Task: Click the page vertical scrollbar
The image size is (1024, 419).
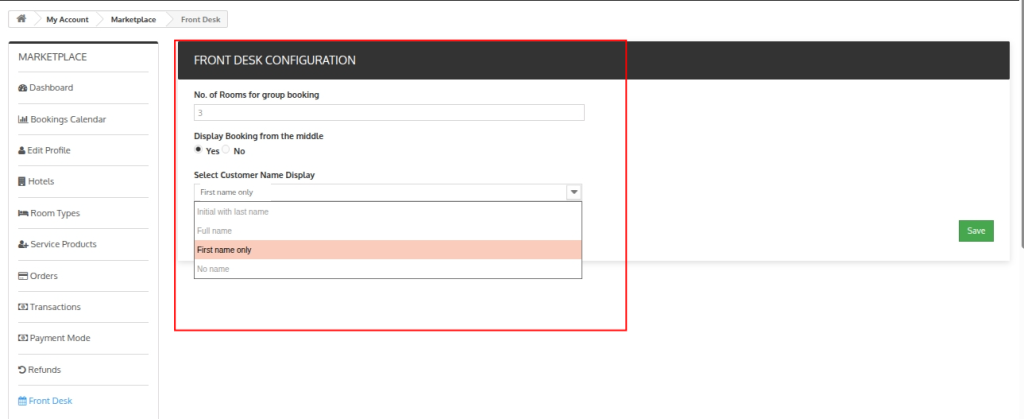Action: tap(1021, 124)
